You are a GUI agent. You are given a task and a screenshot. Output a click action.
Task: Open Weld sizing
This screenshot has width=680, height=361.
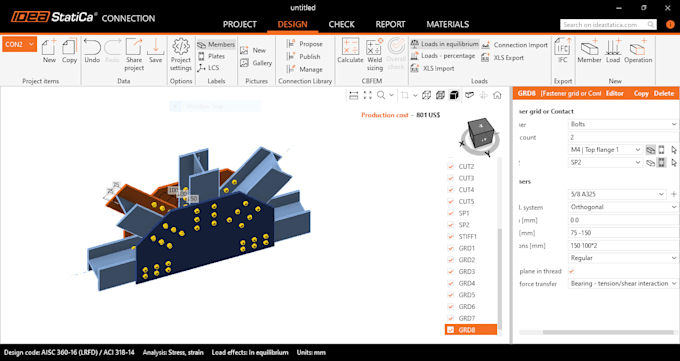(375, 55)
